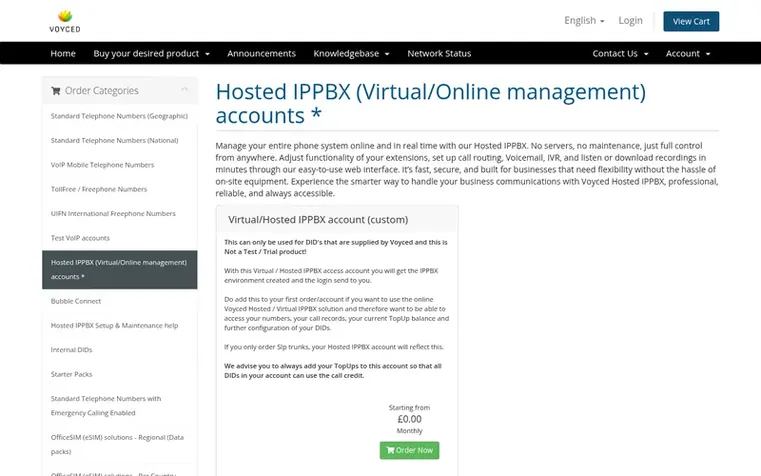Collapse the Order Categories panel chevron
Viewport: 761px width, 476px height.
tap(184, 89)
